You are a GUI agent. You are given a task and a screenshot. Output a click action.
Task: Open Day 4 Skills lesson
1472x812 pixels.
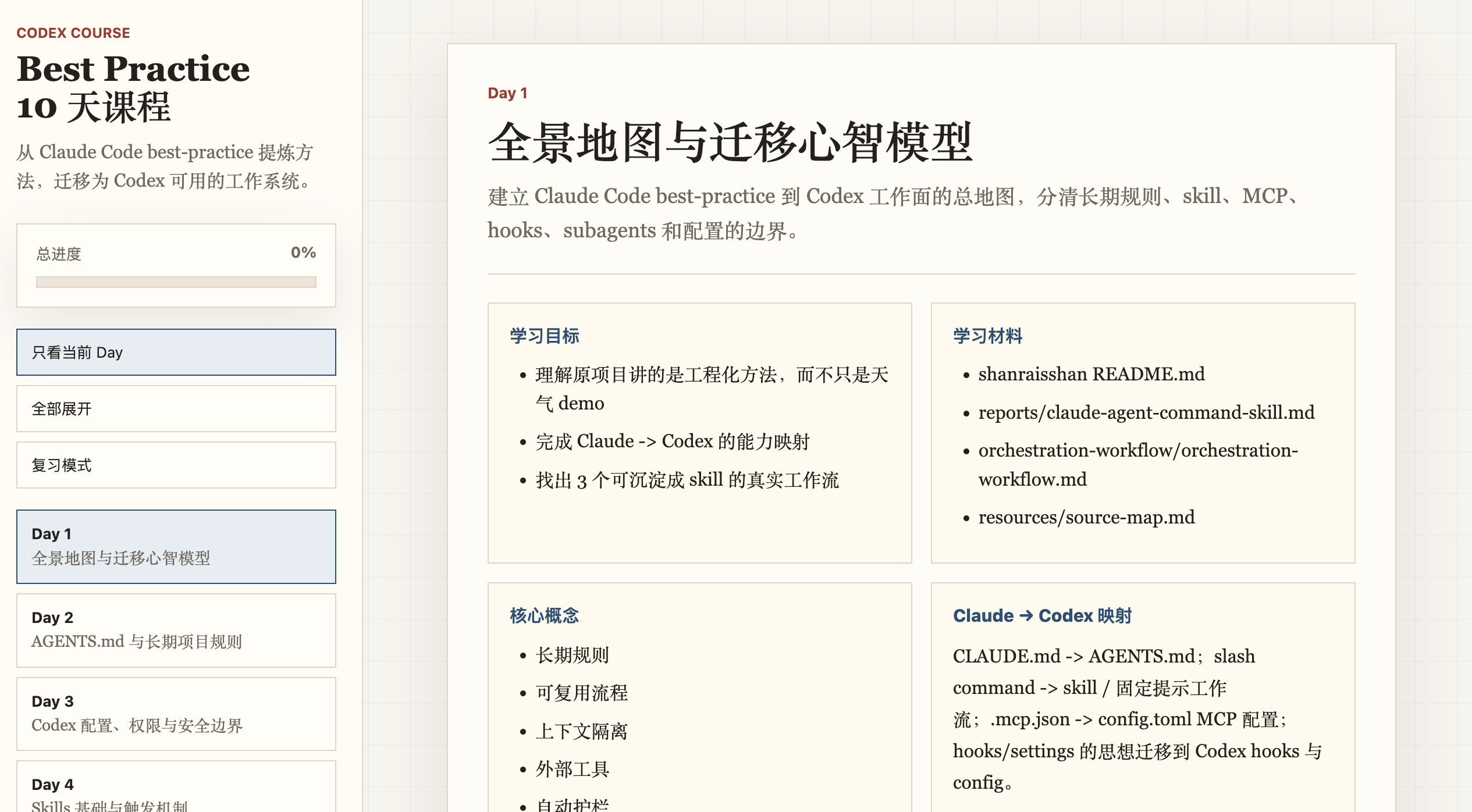[176, 786]
